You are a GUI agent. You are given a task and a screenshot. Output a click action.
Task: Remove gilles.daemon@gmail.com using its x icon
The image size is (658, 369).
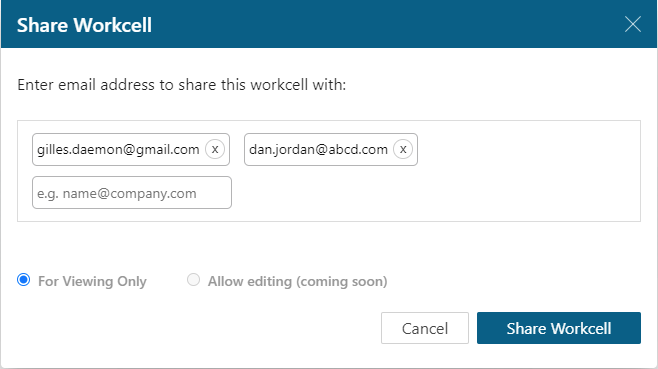pyautogui.click(x=215, y=149)
